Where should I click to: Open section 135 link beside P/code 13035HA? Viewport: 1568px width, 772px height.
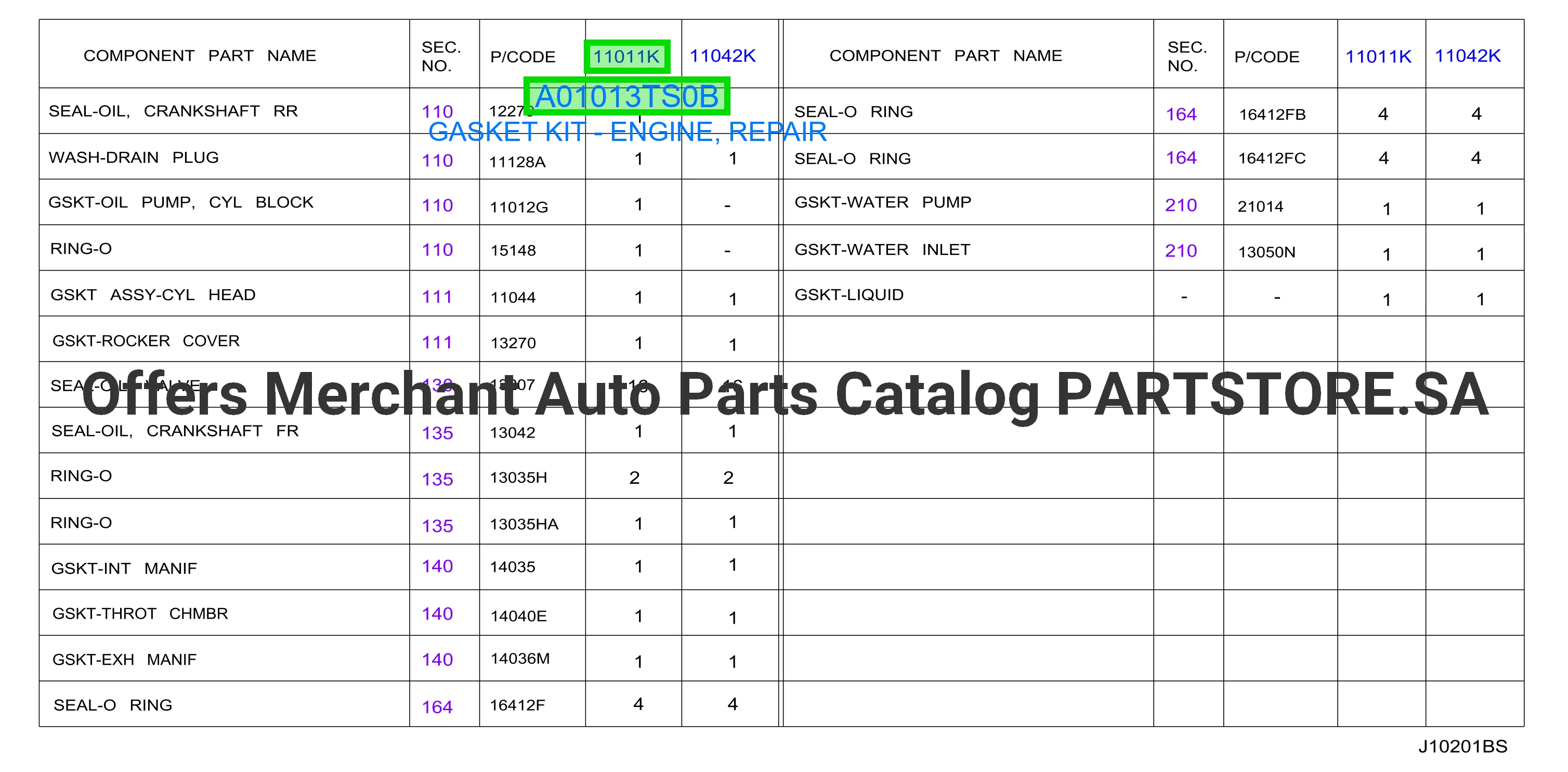[x=437, y=526]
